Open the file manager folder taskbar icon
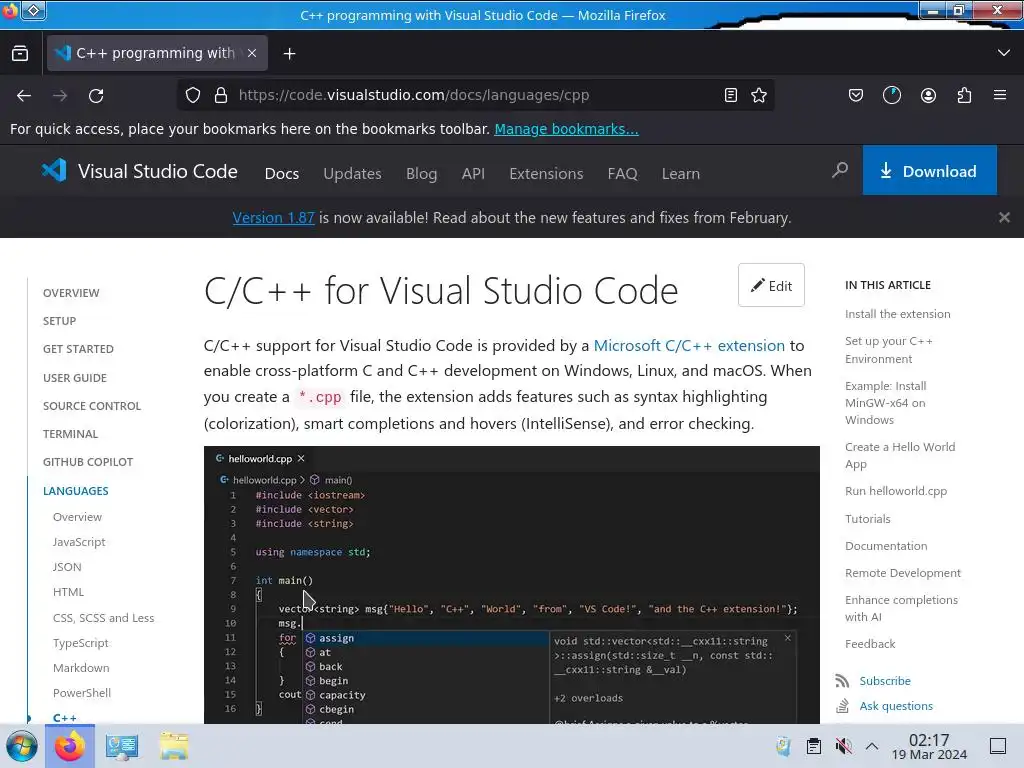The width and height of the screenshot is (1024, 768). [174, 746]
